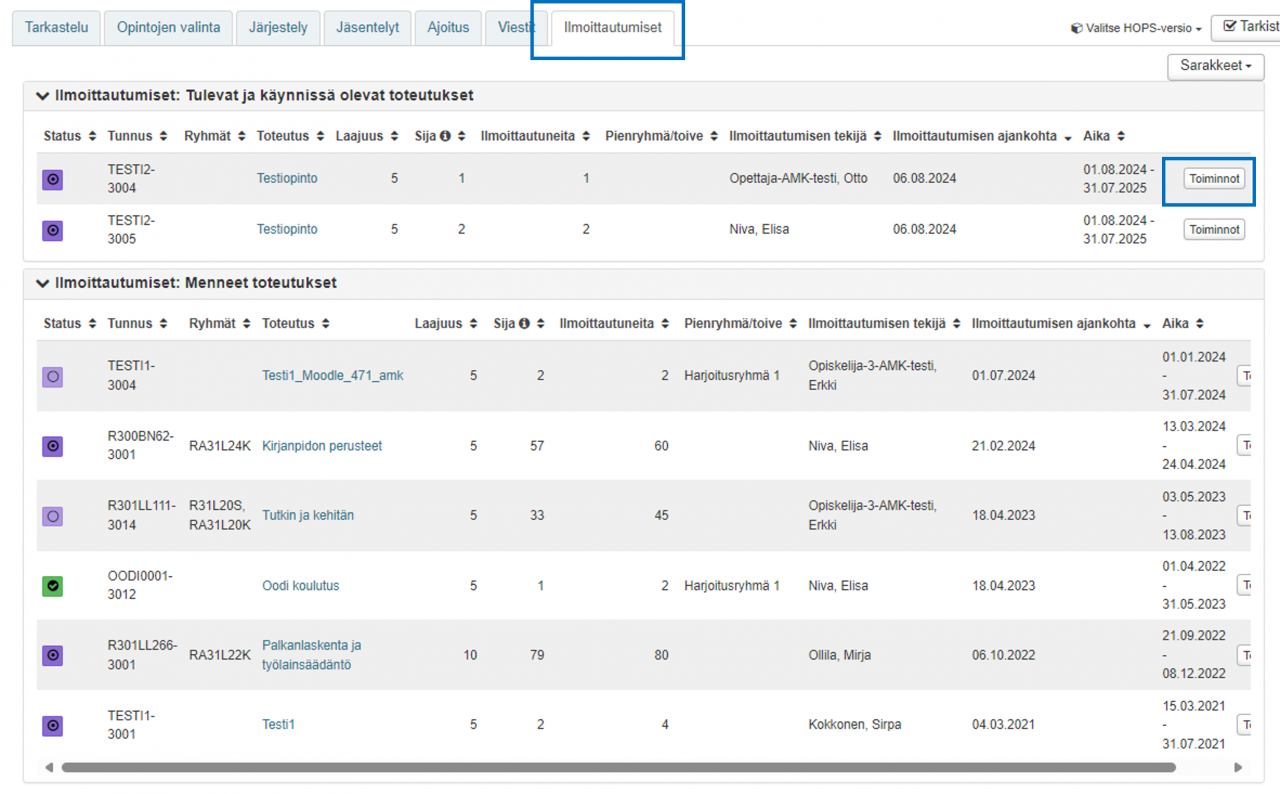Select Ollila, Mirja cell

click(x=840, y=656)
